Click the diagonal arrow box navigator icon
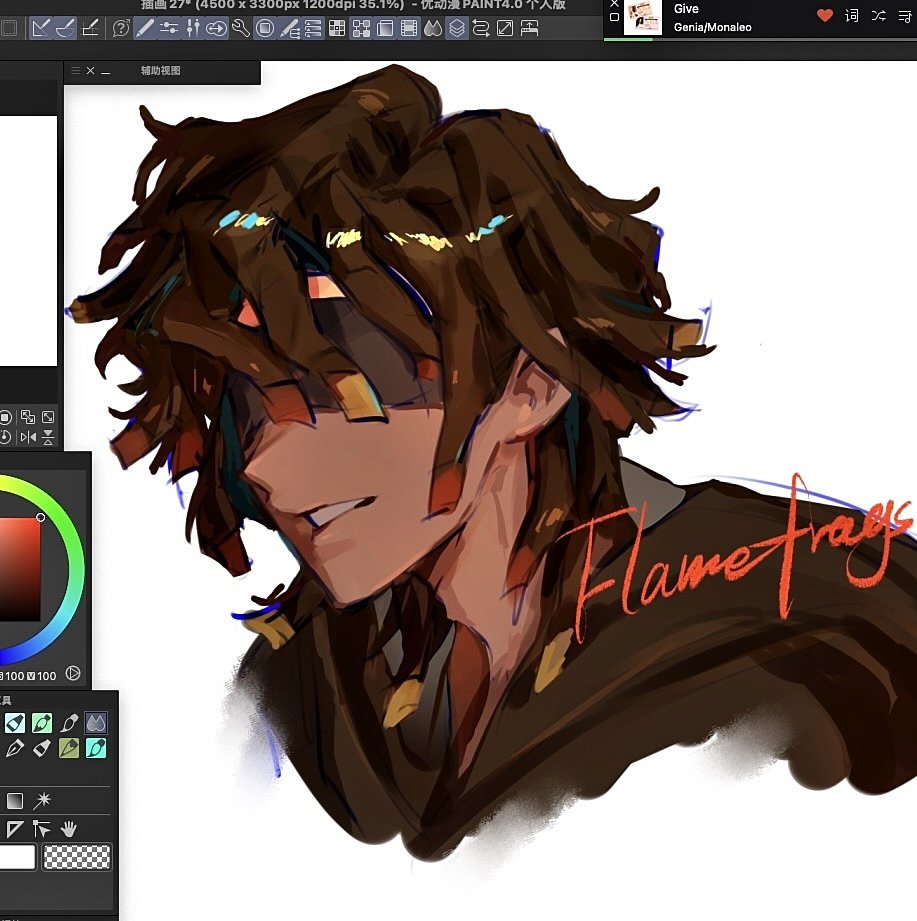Image resolution: width=917 pixels, height=921 pixels. tap(48, 417)
